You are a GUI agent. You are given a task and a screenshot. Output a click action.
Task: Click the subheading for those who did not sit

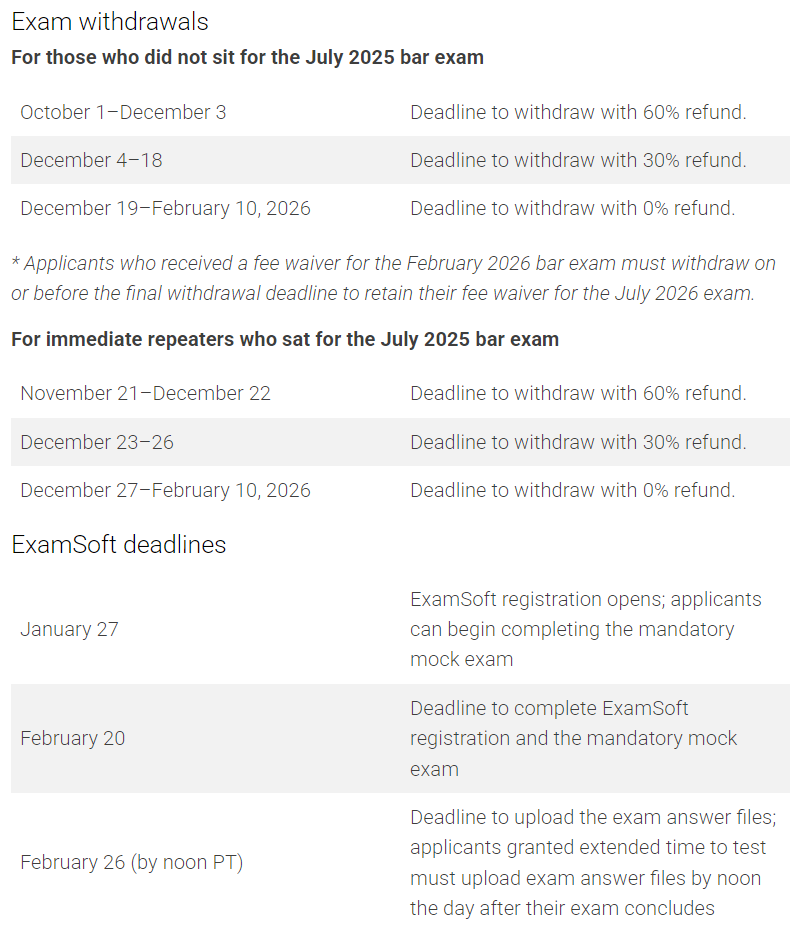(247, 57)
